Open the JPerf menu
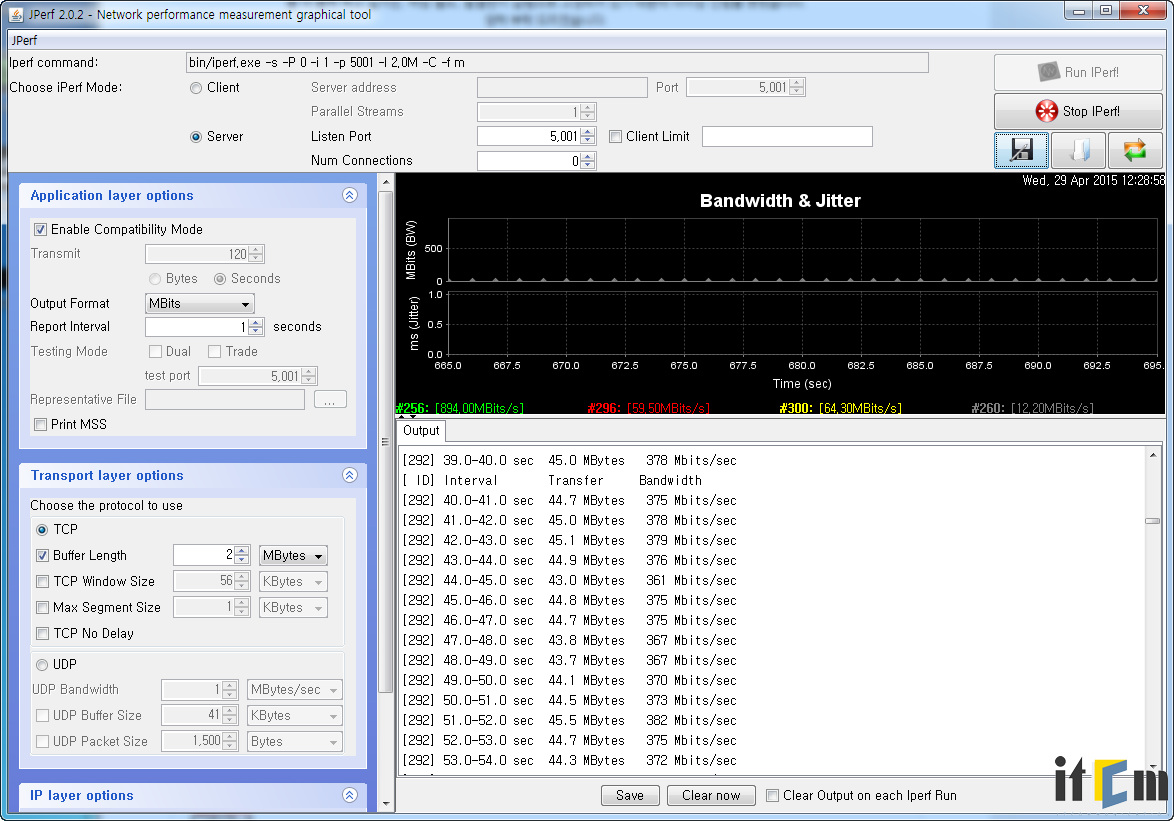 coord(24,40)
